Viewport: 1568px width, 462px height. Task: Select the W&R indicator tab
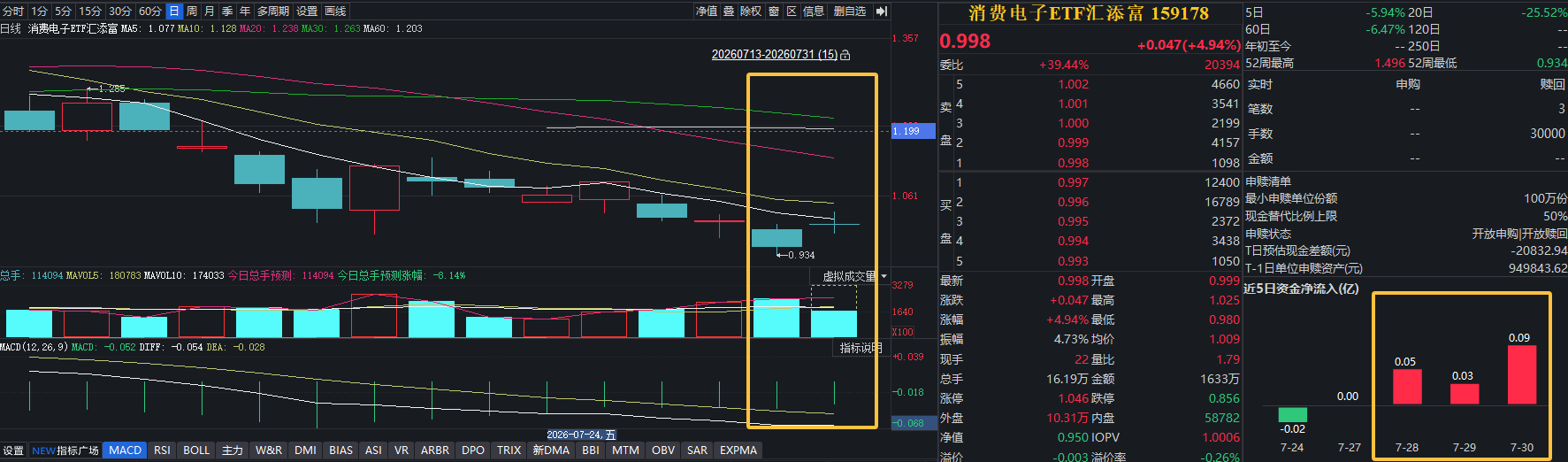tap(269, 450)
